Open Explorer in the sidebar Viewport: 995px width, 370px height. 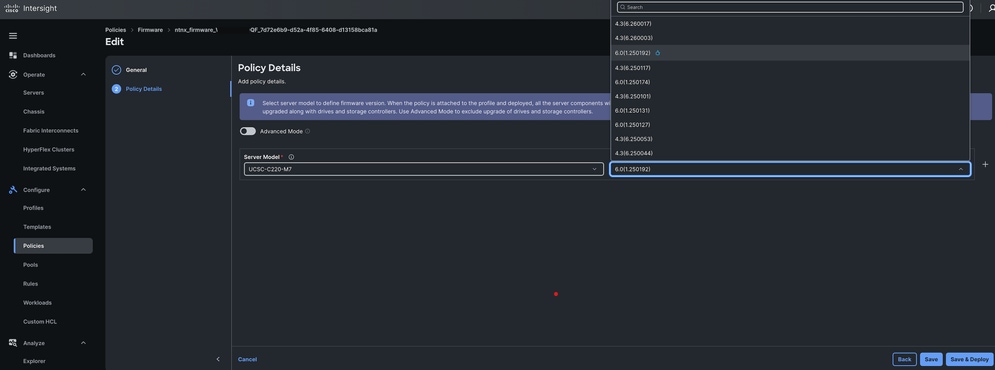click(34, 361)
